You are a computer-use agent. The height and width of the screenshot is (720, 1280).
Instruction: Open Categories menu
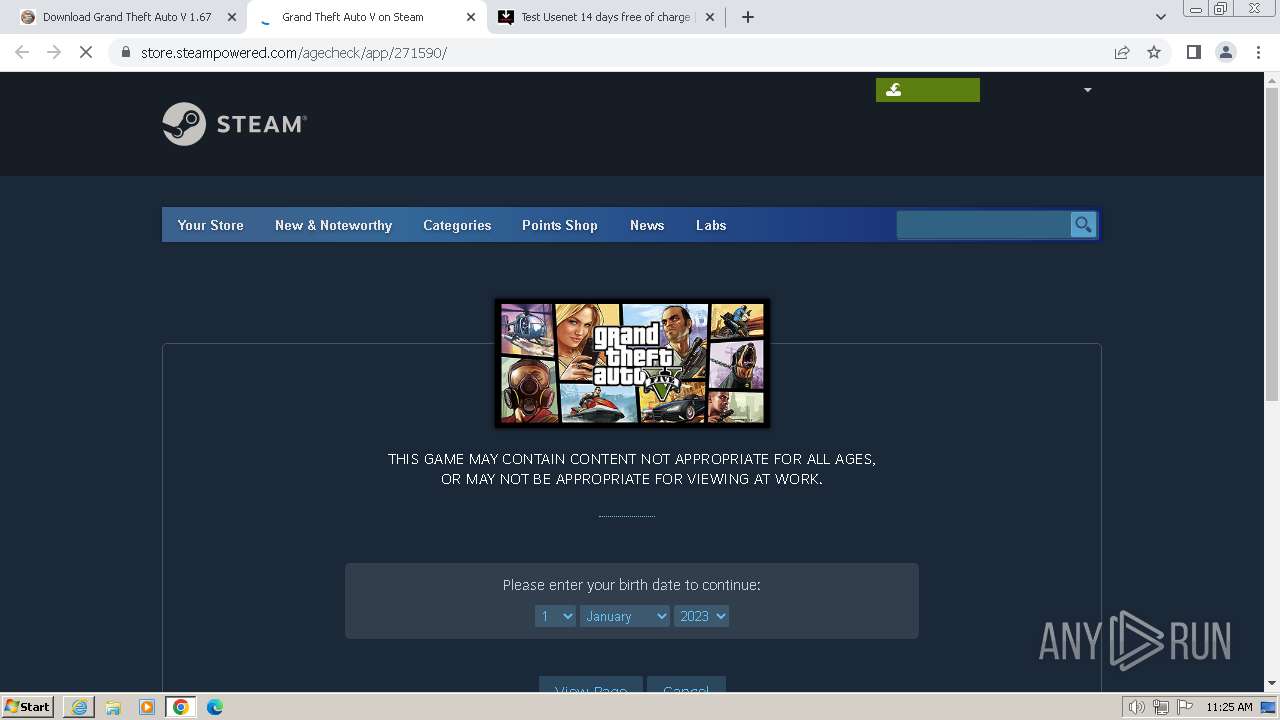click(457, 225)
